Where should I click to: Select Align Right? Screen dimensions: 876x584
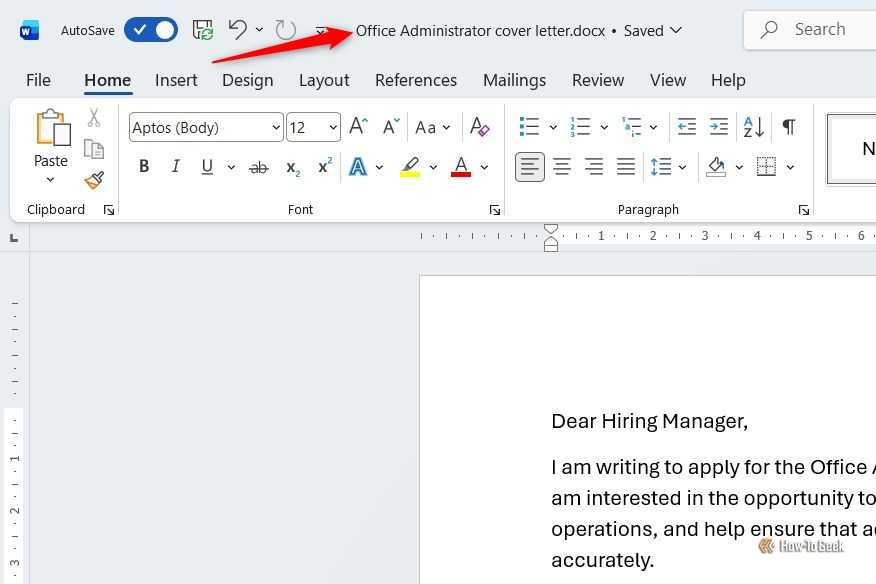point(594,167)
